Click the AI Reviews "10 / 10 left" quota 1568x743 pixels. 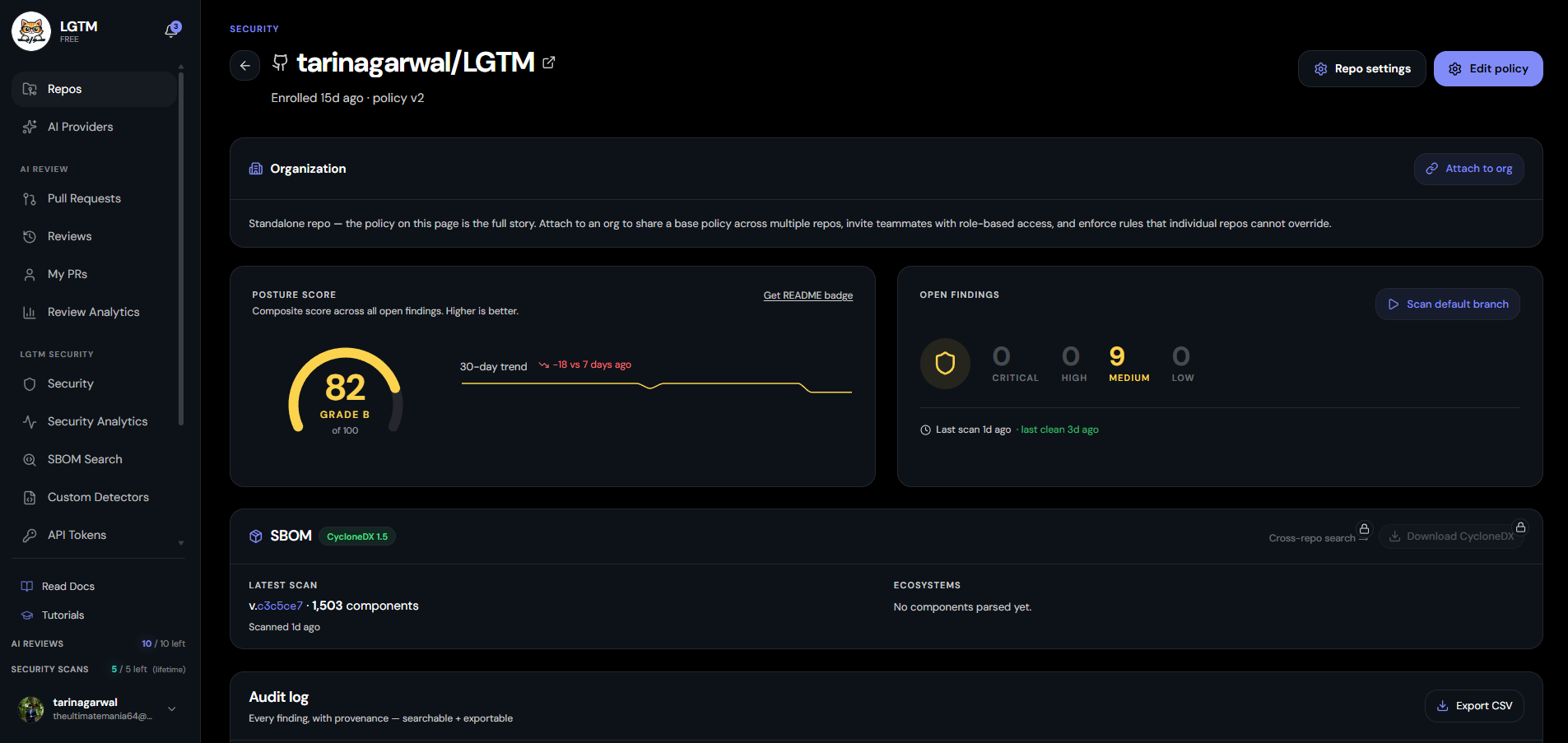coord(163,644)
